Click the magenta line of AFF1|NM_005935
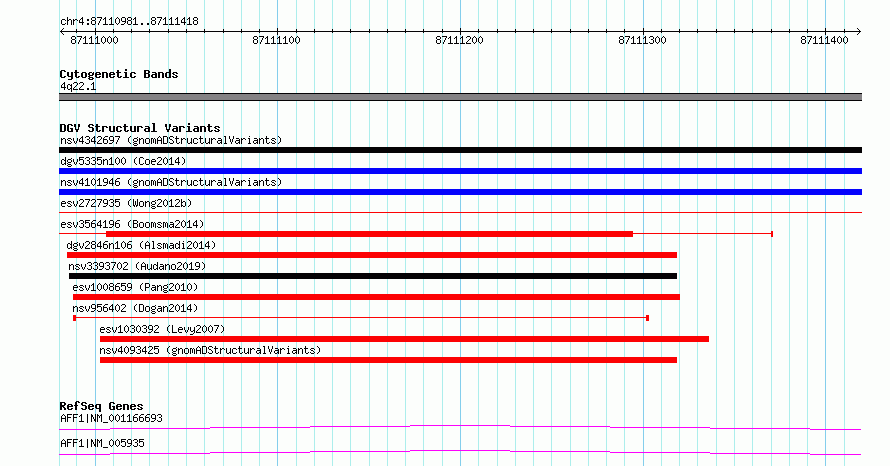Viewport: 890px width, 466px height. point(460,452)
